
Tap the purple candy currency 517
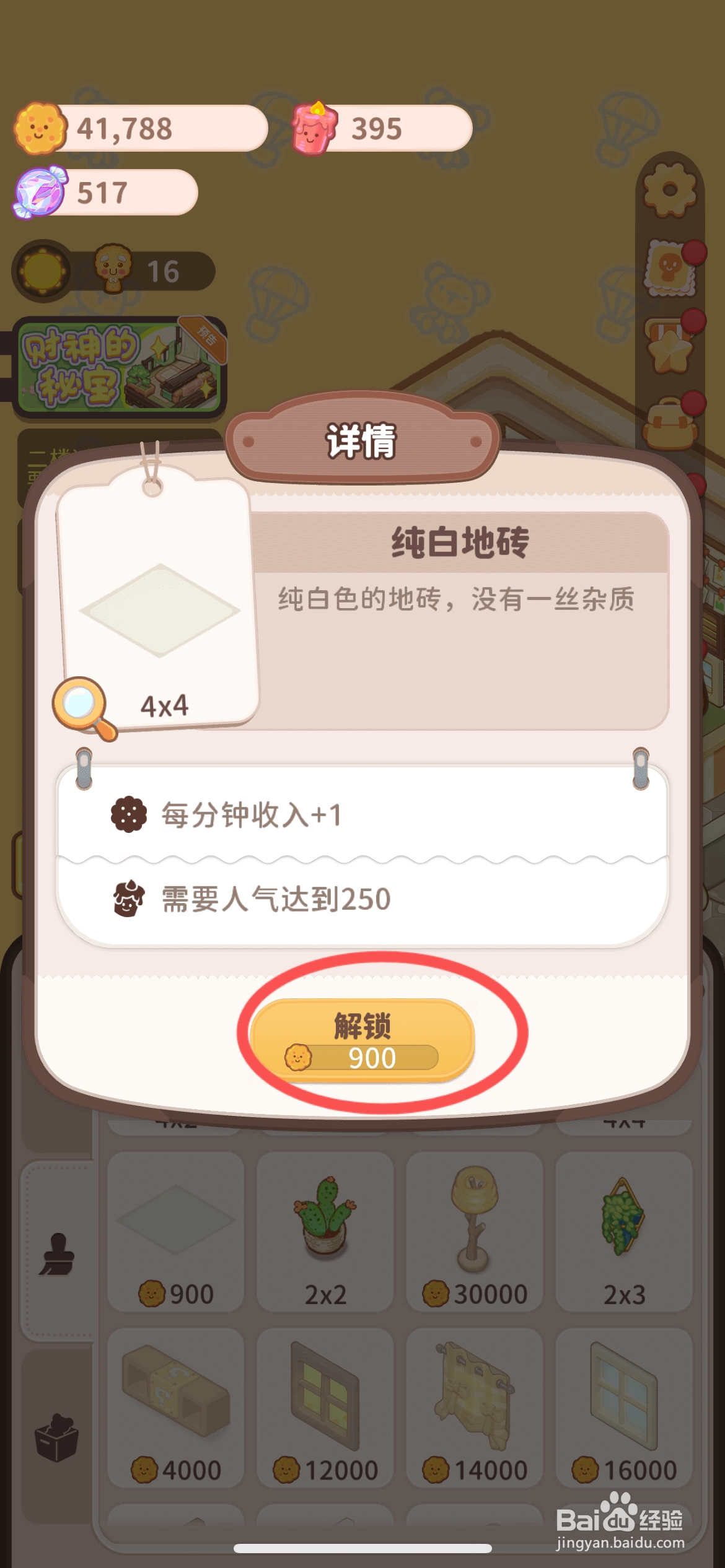click(x=105, y=192)
